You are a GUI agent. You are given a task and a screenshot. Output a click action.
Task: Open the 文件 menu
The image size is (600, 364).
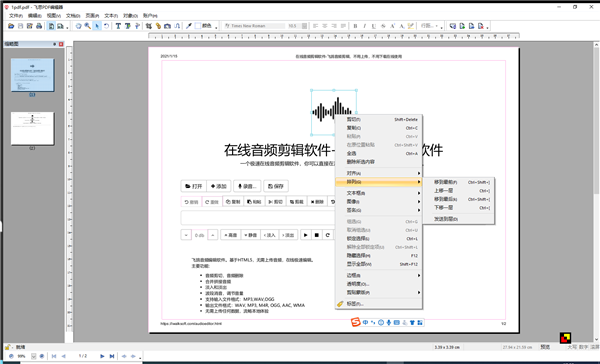tap(16, 15)
